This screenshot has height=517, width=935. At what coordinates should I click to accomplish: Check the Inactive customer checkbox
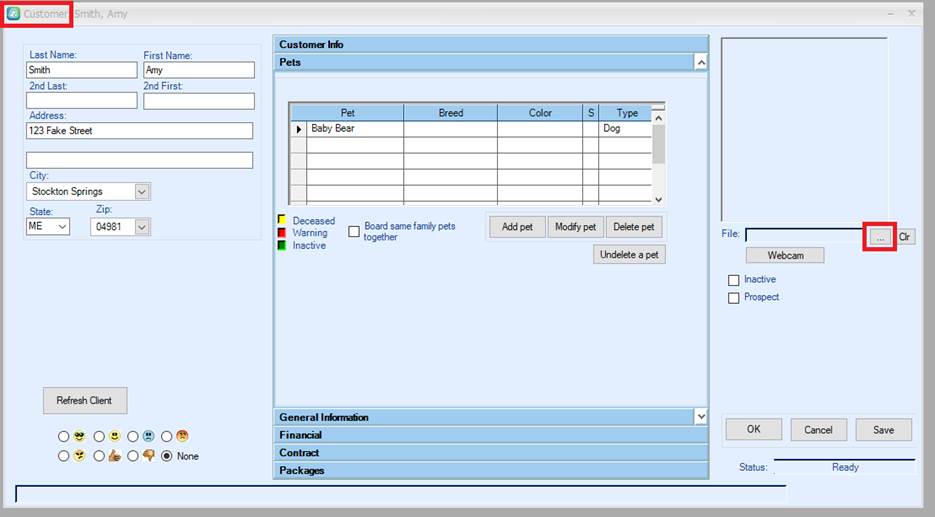point(734,280)
